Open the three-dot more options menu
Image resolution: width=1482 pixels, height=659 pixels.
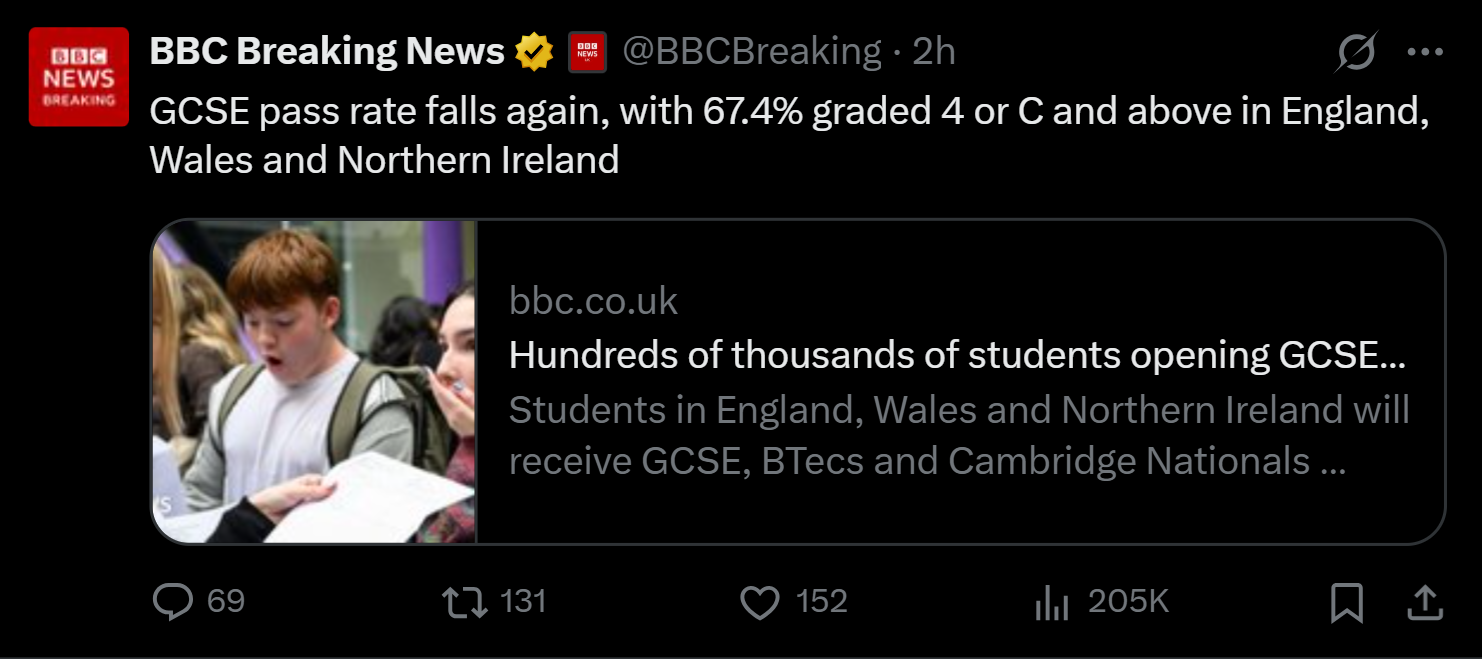coord(1424,52)
